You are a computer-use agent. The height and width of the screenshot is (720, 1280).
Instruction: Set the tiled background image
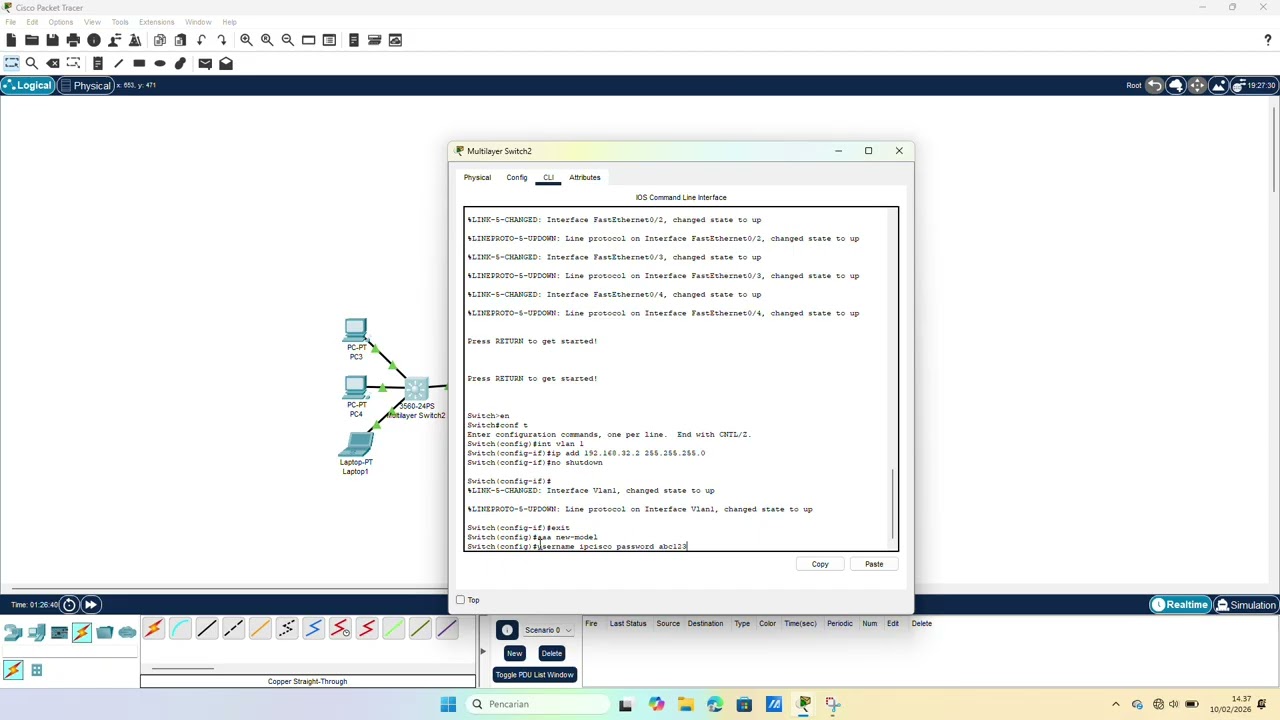(x=1218, y=85)
